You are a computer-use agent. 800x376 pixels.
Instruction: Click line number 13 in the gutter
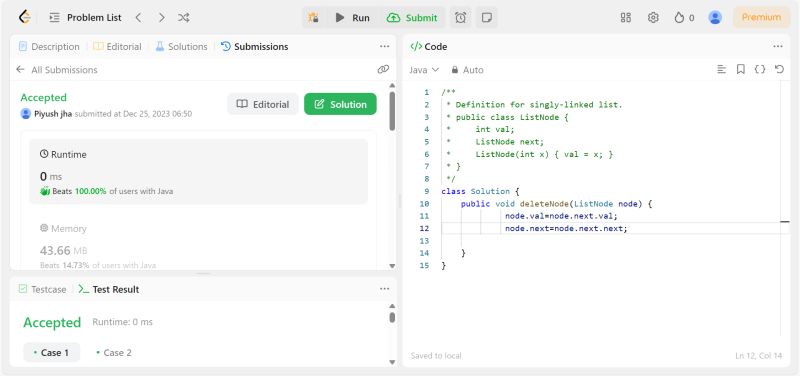coord(424,240)
